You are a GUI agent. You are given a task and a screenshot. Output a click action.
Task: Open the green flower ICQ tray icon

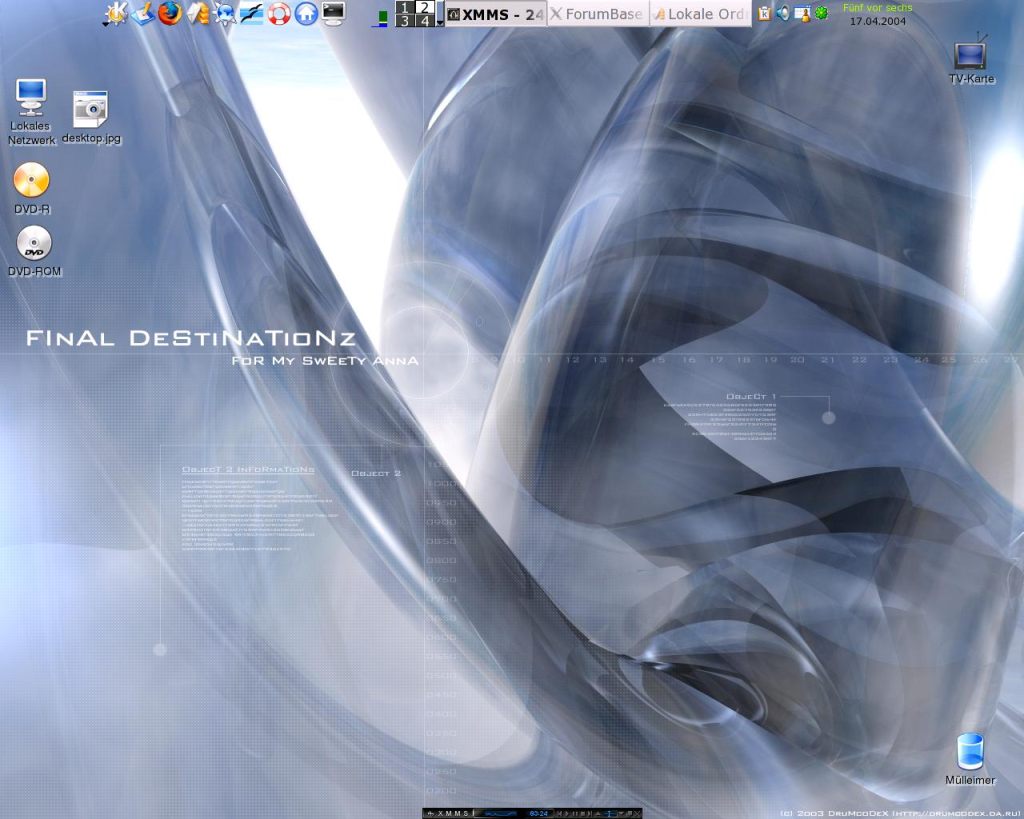[822, 13]
